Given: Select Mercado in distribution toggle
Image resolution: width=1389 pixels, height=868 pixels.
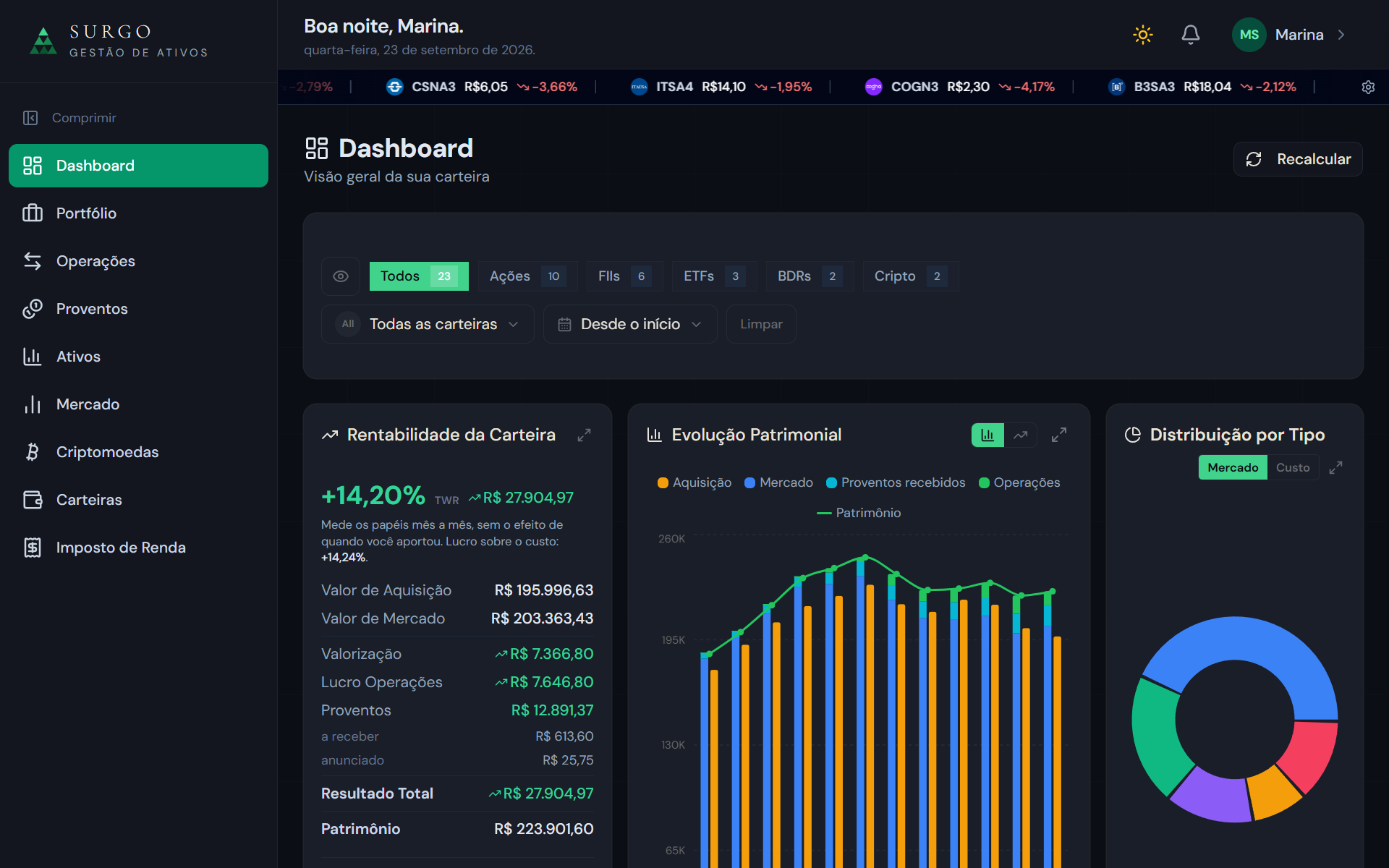Looking at the screenshot, I should click(x=1233, y=467).
